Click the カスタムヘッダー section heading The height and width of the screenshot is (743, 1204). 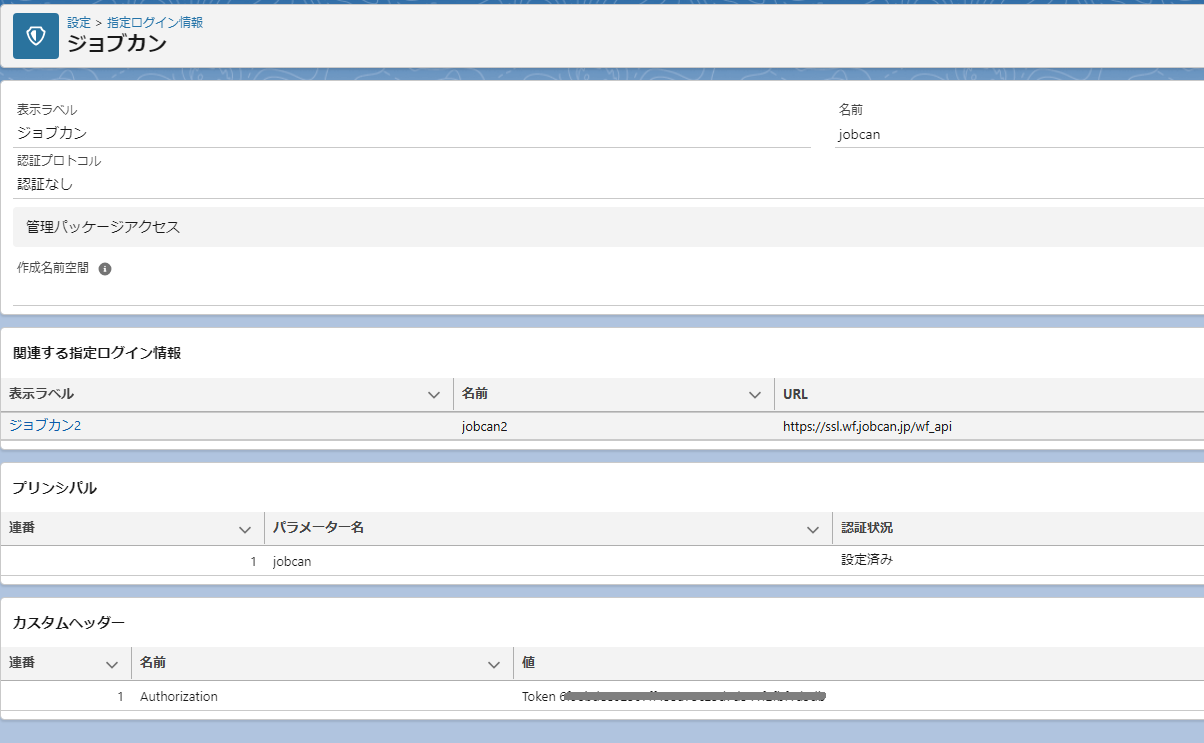point(68,623)
